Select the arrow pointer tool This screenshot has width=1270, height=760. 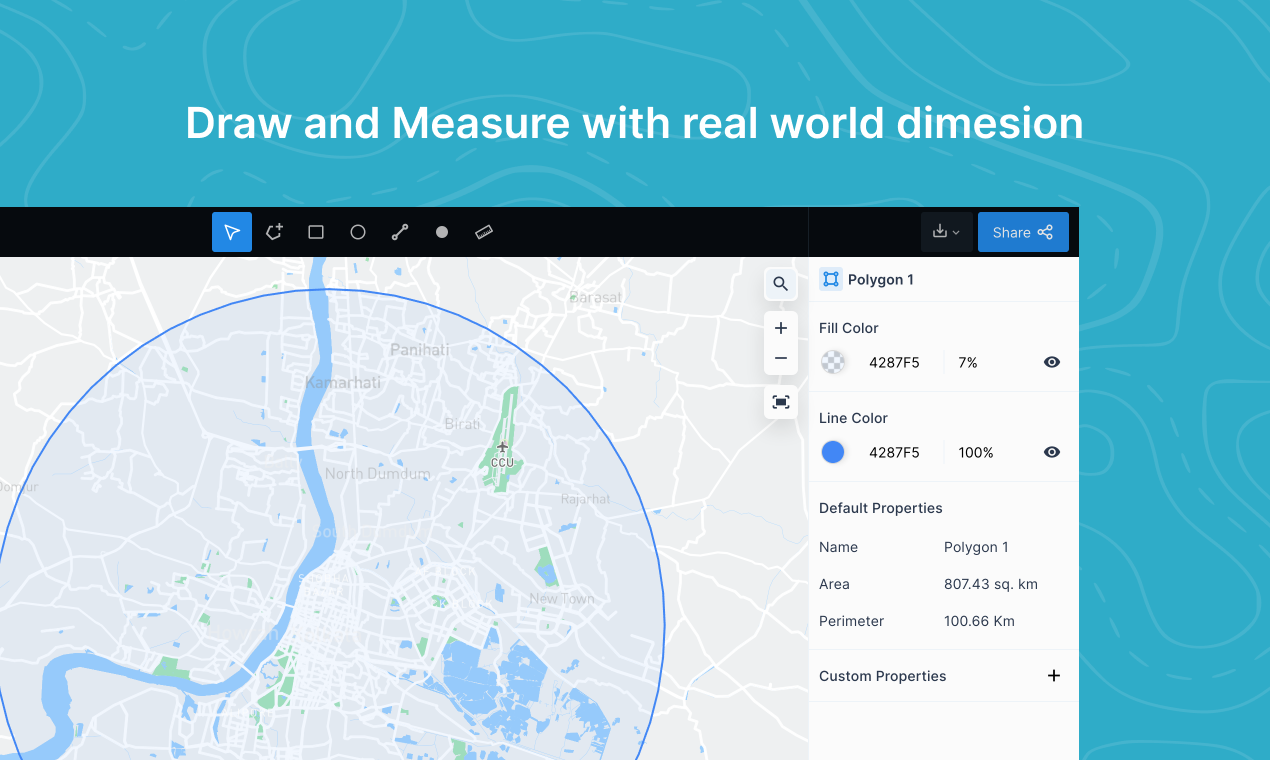coord(232,232)
